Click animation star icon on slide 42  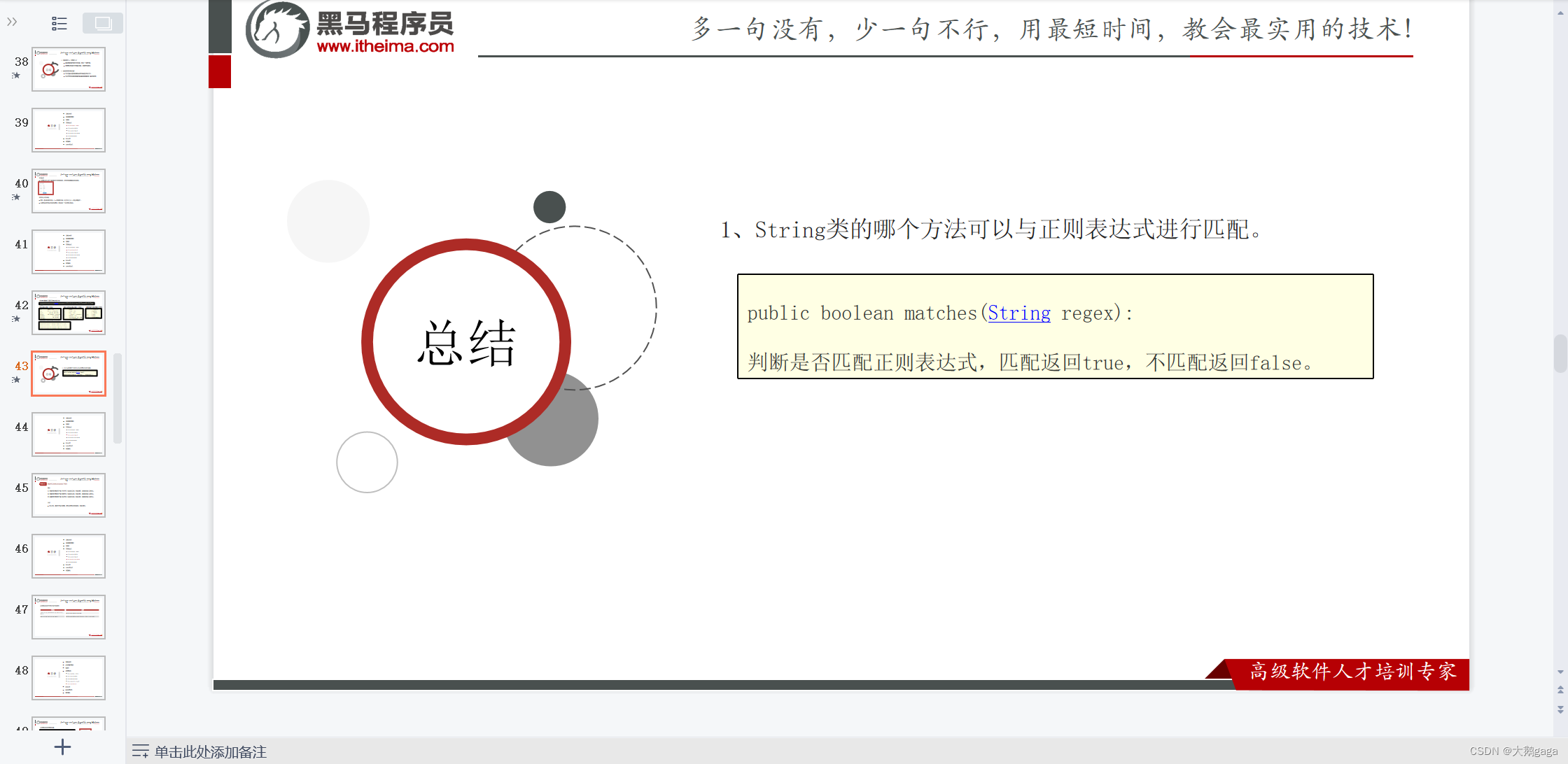click(x=16, y=319)
